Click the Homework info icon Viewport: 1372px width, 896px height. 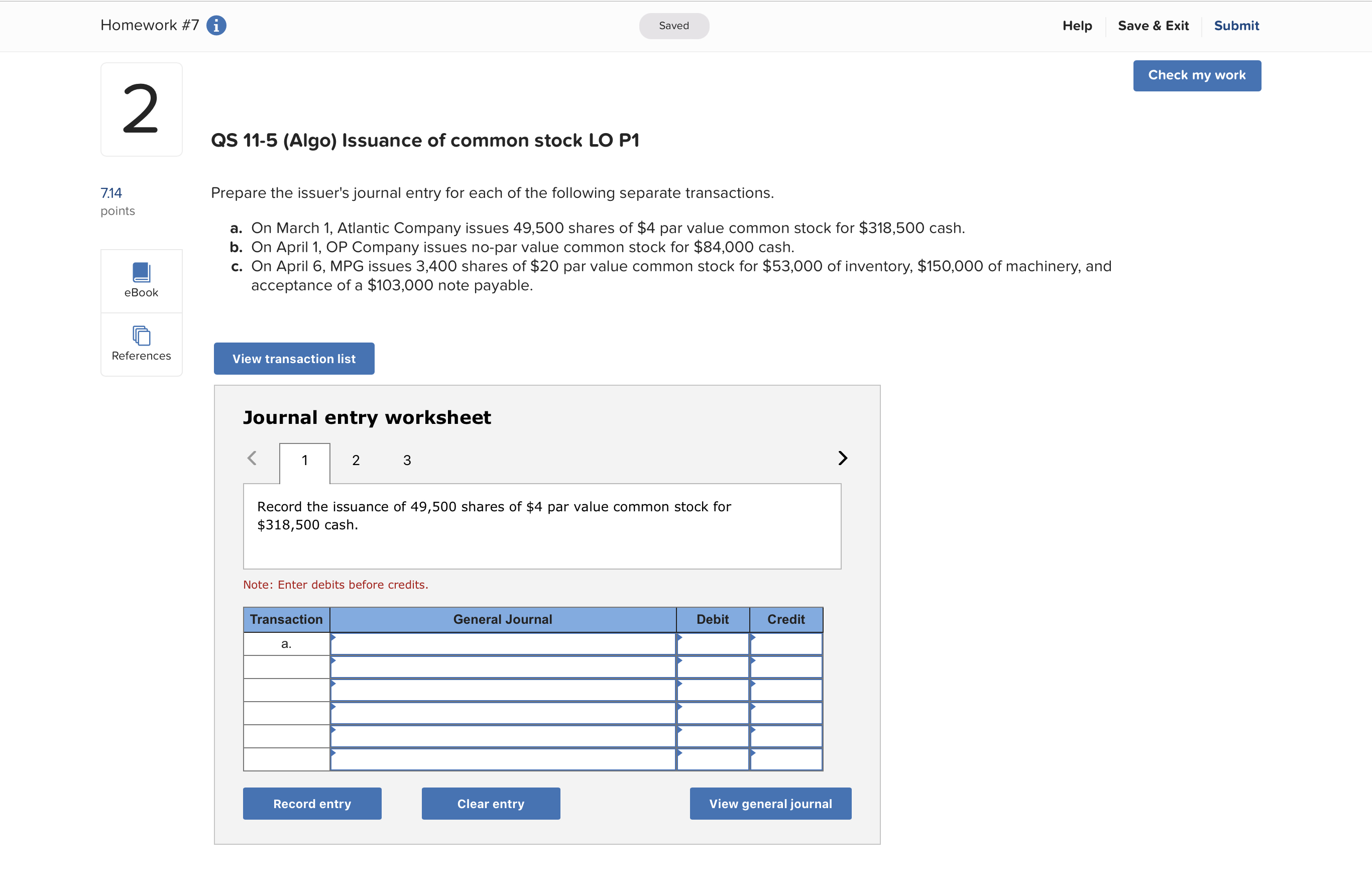coord(216,26)
